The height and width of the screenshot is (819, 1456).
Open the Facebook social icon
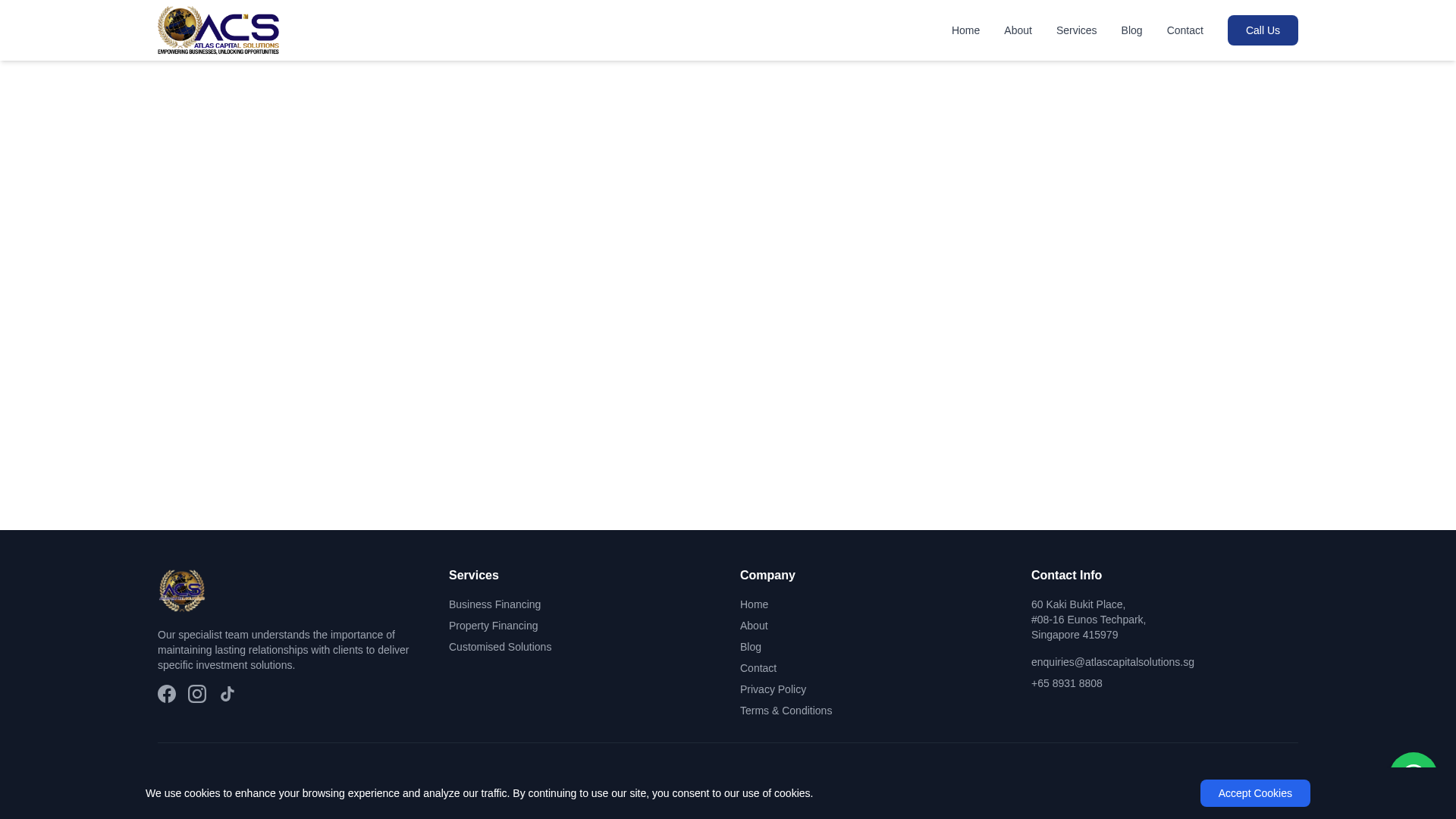(x=167, y=694)
